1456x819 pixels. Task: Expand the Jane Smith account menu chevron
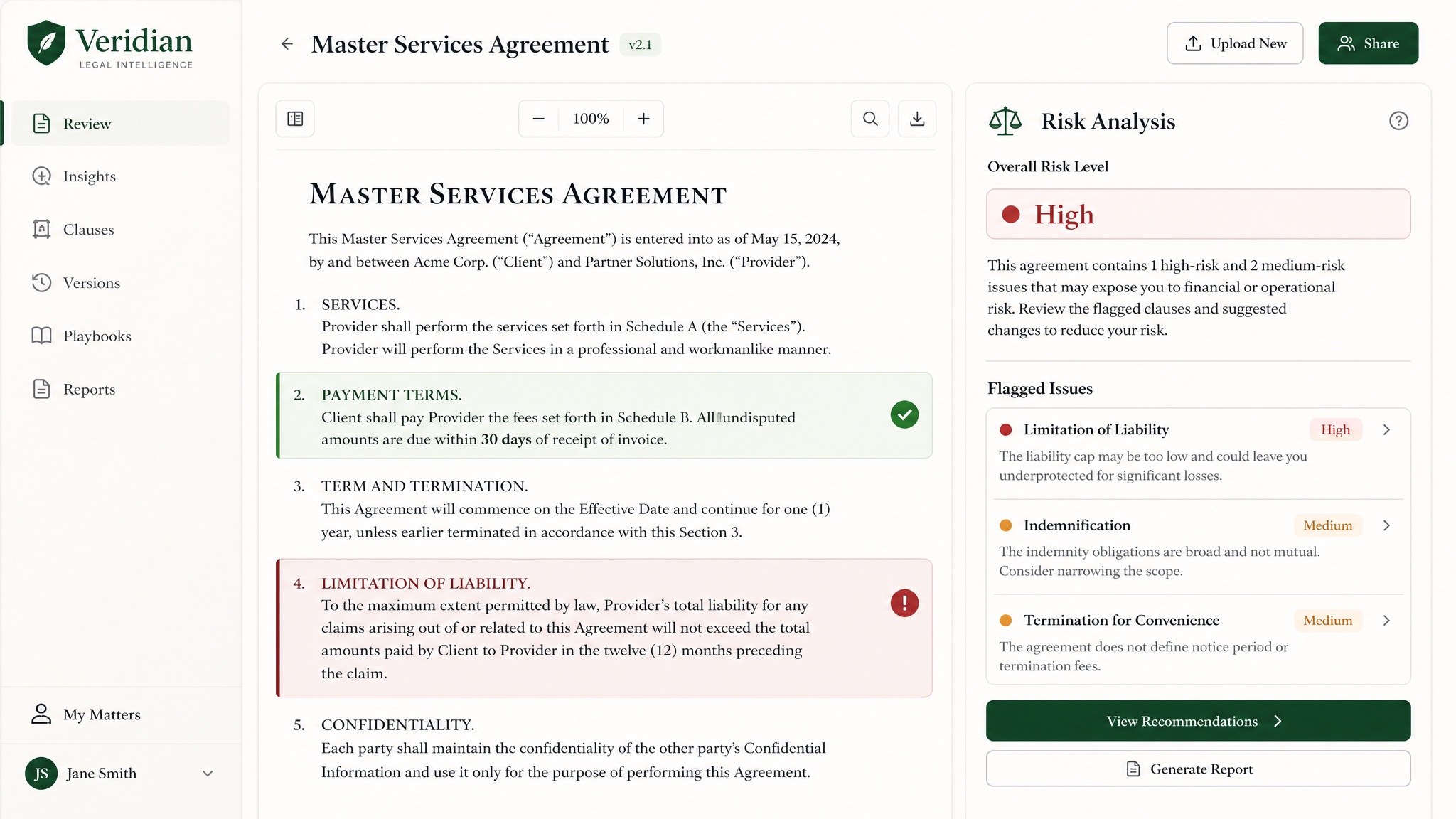[208, 773]
